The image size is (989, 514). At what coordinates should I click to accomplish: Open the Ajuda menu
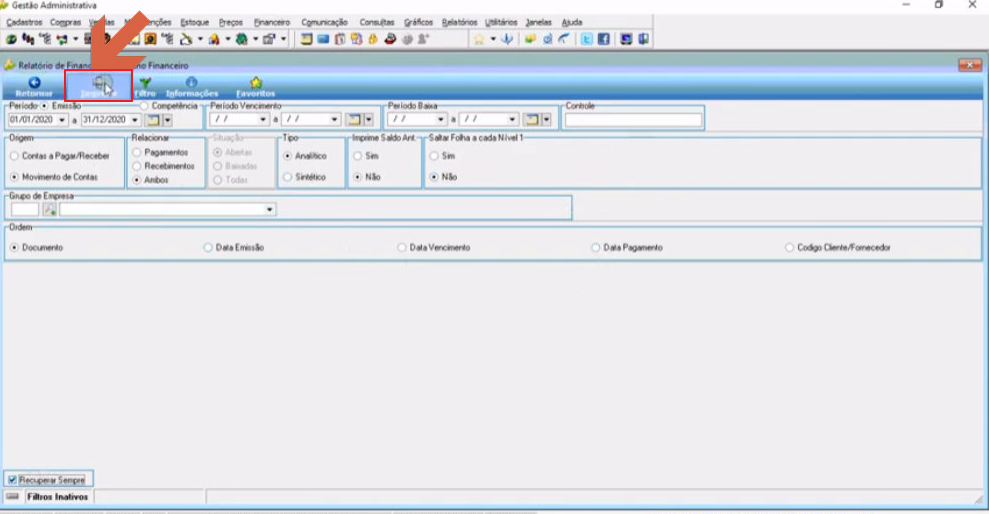(571, 22)
